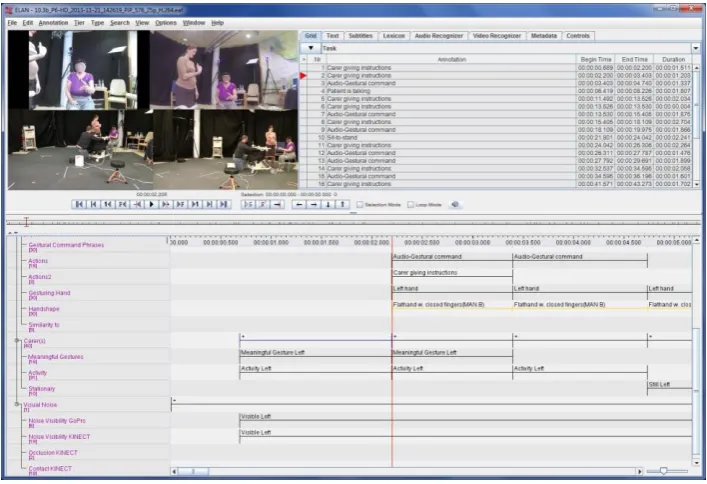Select the Noise Visibility GoPro tier
This screenshot has width=707, height=484.
pyautogui.click(x=57, y=421)
